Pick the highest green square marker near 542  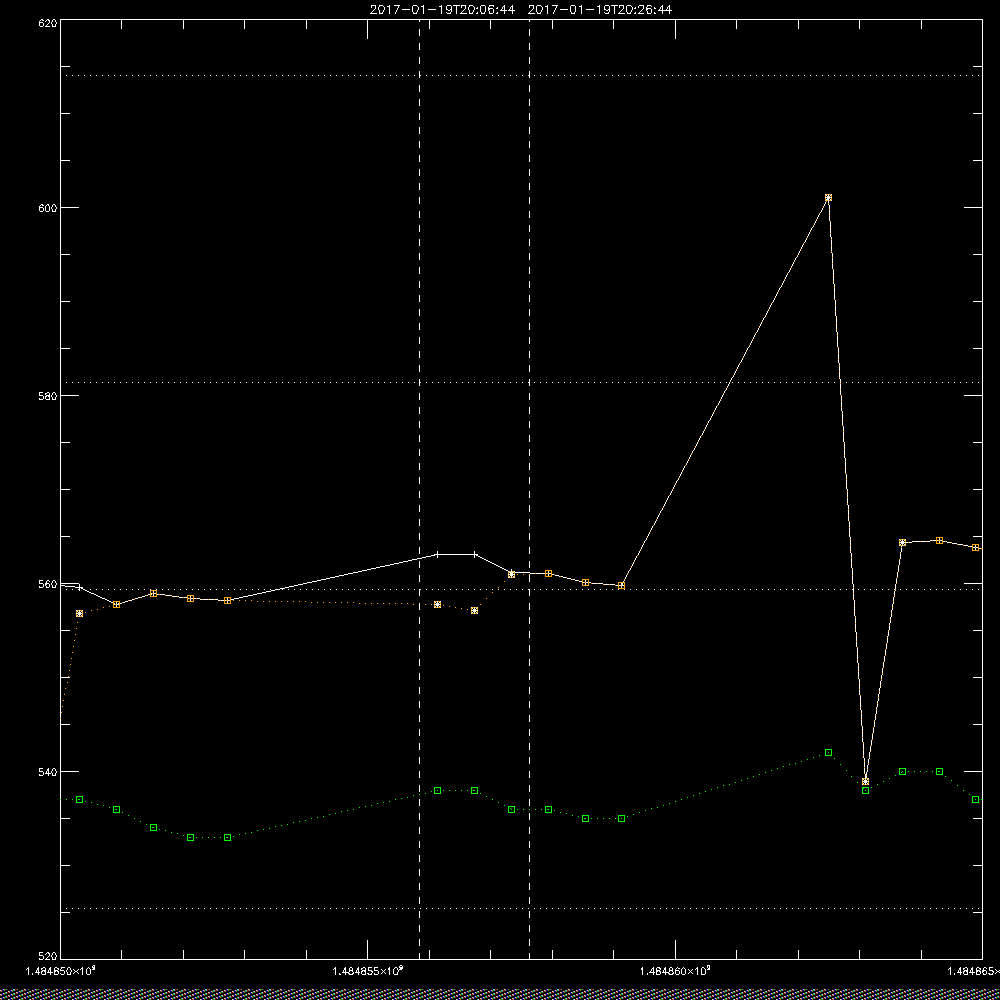click(828, 753)
